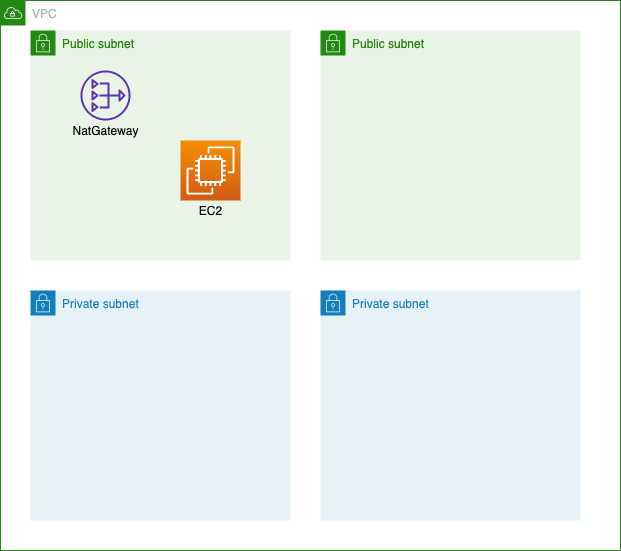This screenshot has height=551, width=621.
Task: Click the VPC cloud icon
Action: (x=13, y=13)
